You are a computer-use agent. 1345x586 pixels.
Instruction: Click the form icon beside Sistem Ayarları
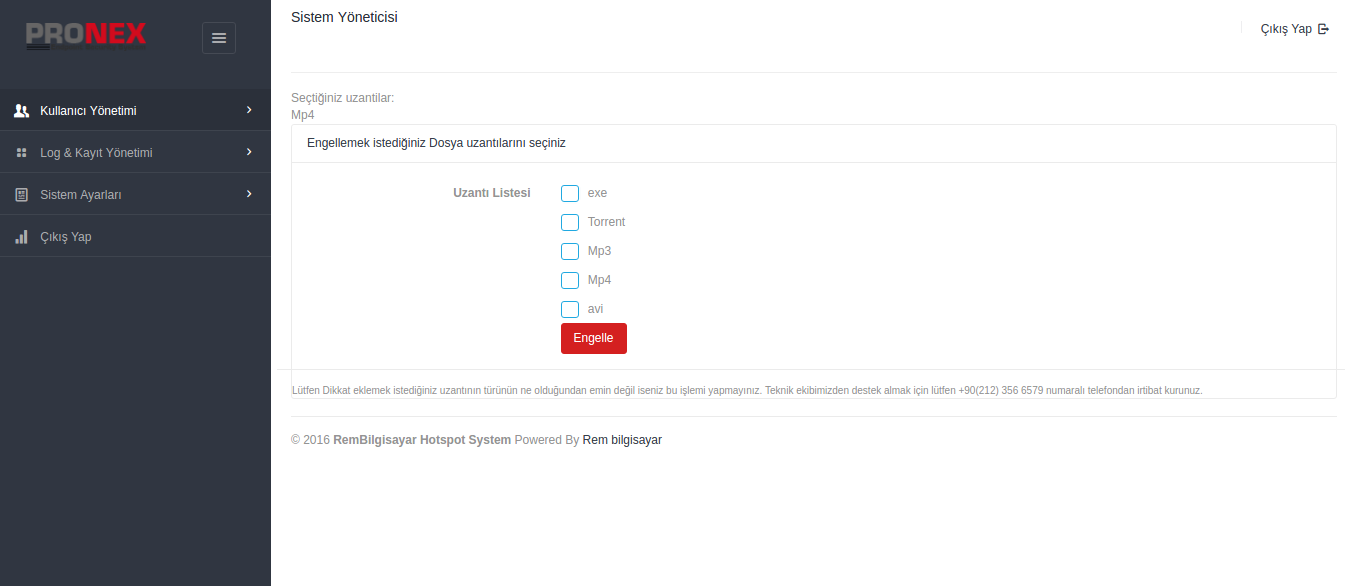[21, 195]
